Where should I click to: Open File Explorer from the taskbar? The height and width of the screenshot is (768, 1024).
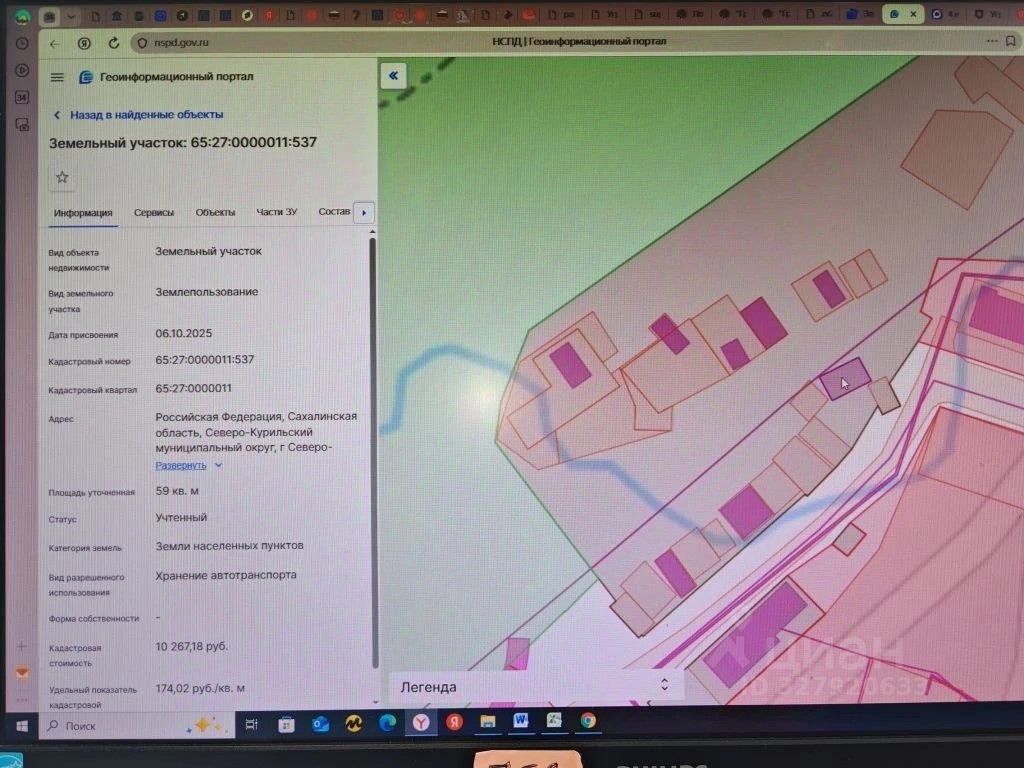tap(488, 721)
